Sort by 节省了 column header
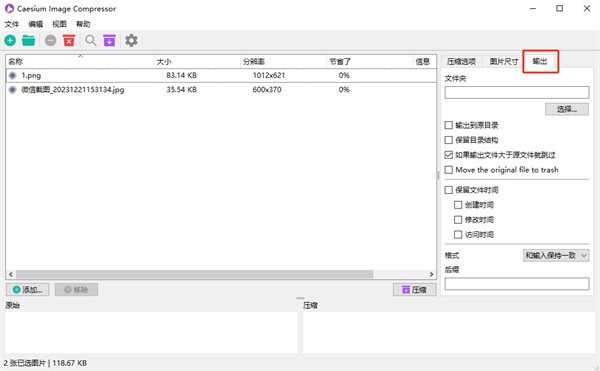600x371 pixels. tap(370, 62)
